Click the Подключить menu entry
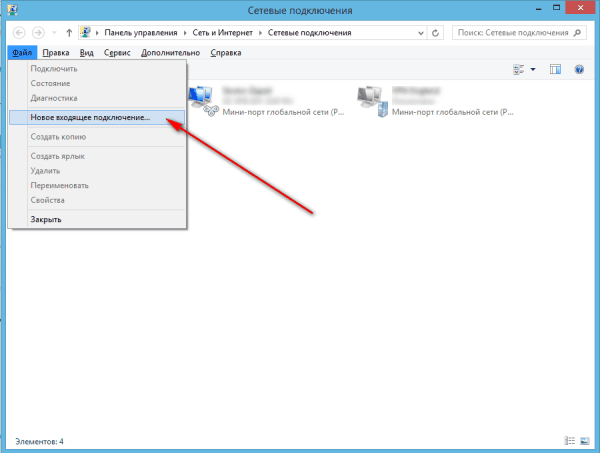The image size is (600, 453). click(x=97, y=69)
